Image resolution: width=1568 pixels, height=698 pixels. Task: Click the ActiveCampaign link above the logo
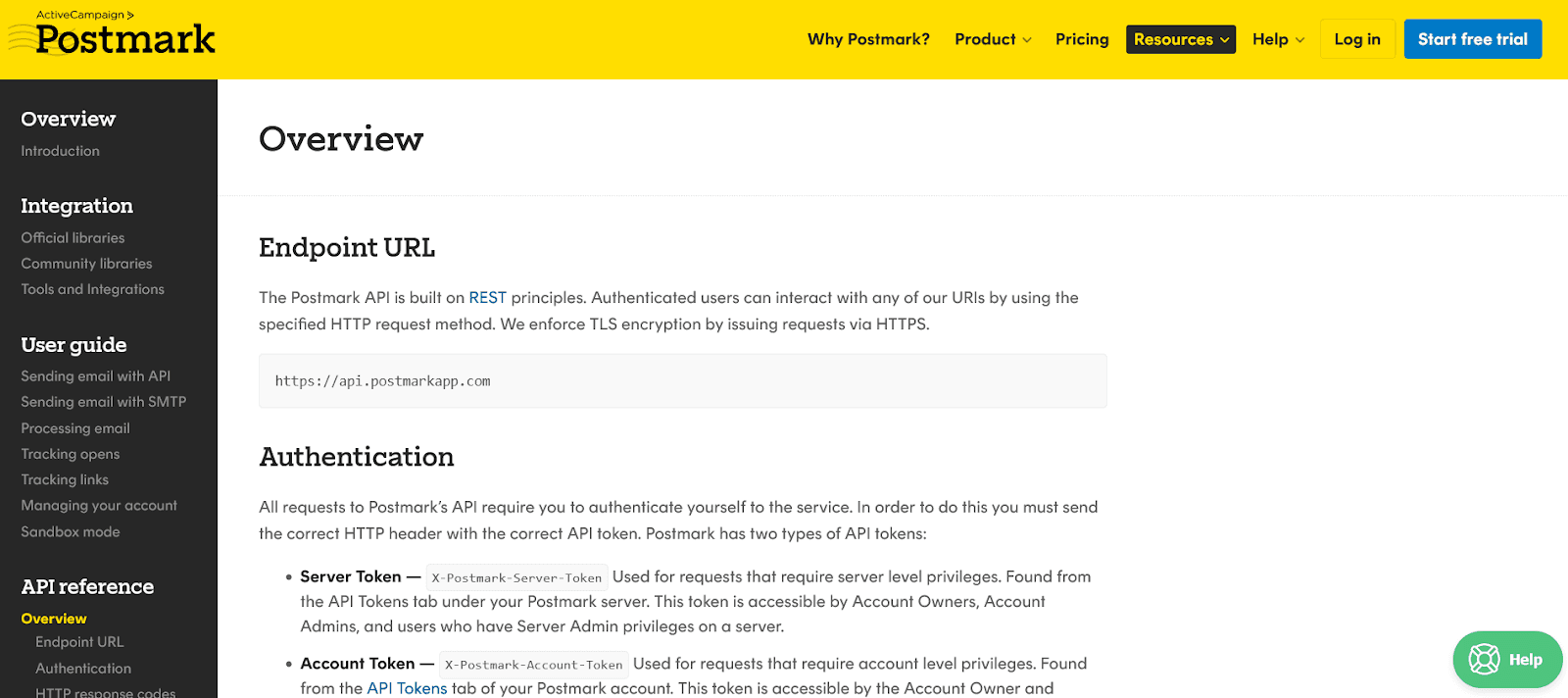point(84,15)
